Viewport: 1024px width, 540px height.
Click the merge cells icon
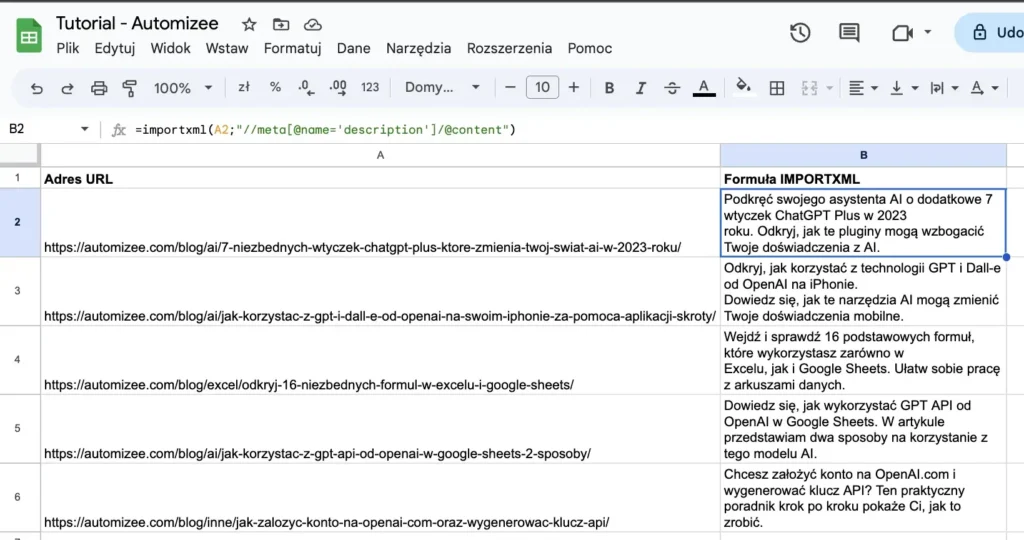809,88
